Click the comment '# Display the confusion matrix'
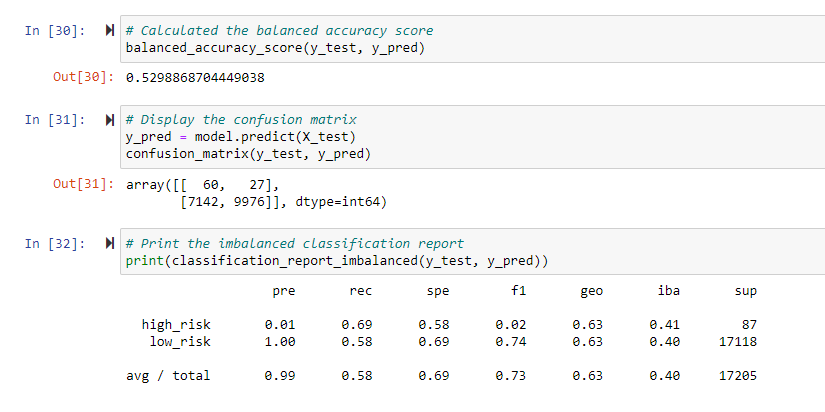 [241, 120]
